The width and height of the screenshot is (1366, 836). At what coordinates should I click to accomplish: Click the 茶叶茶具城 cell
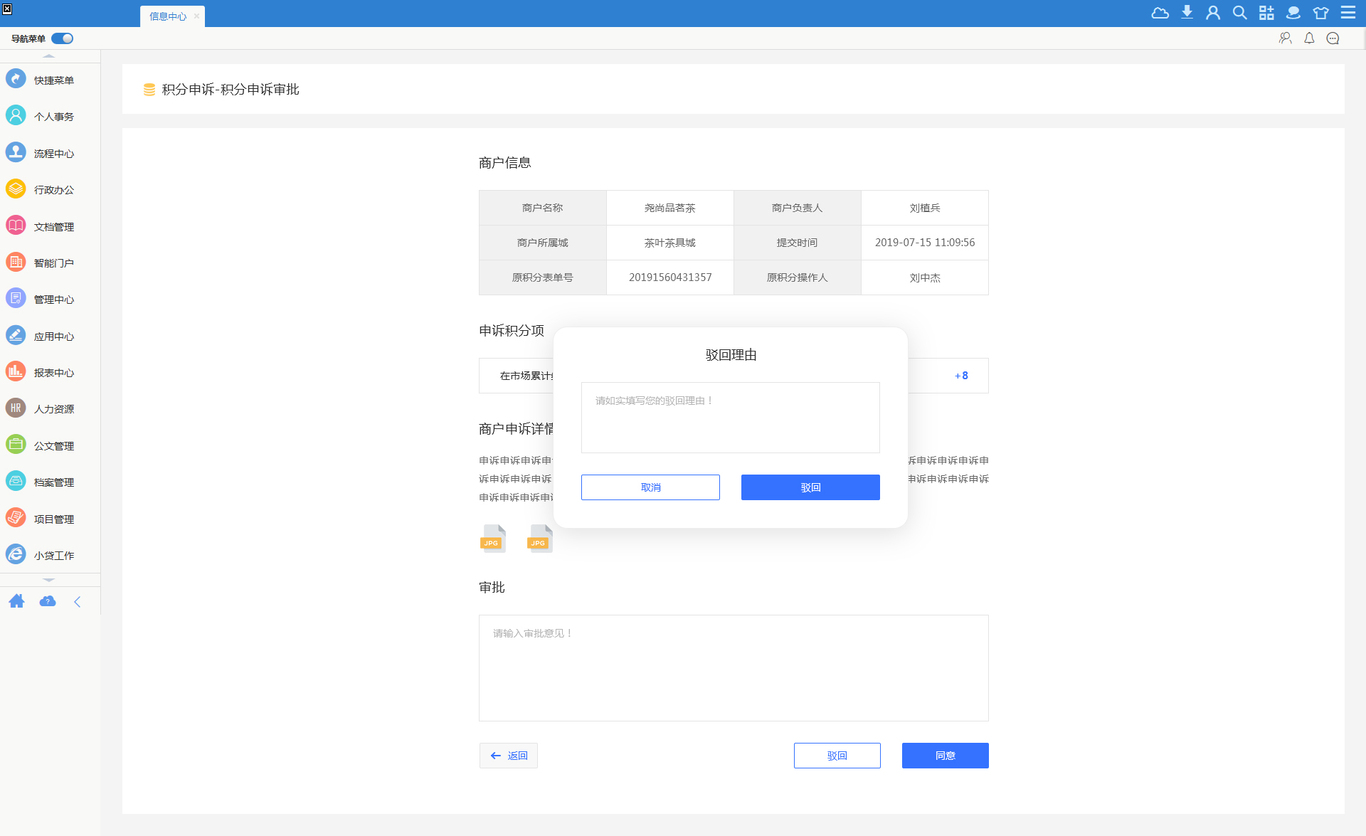tap(670, 243)
